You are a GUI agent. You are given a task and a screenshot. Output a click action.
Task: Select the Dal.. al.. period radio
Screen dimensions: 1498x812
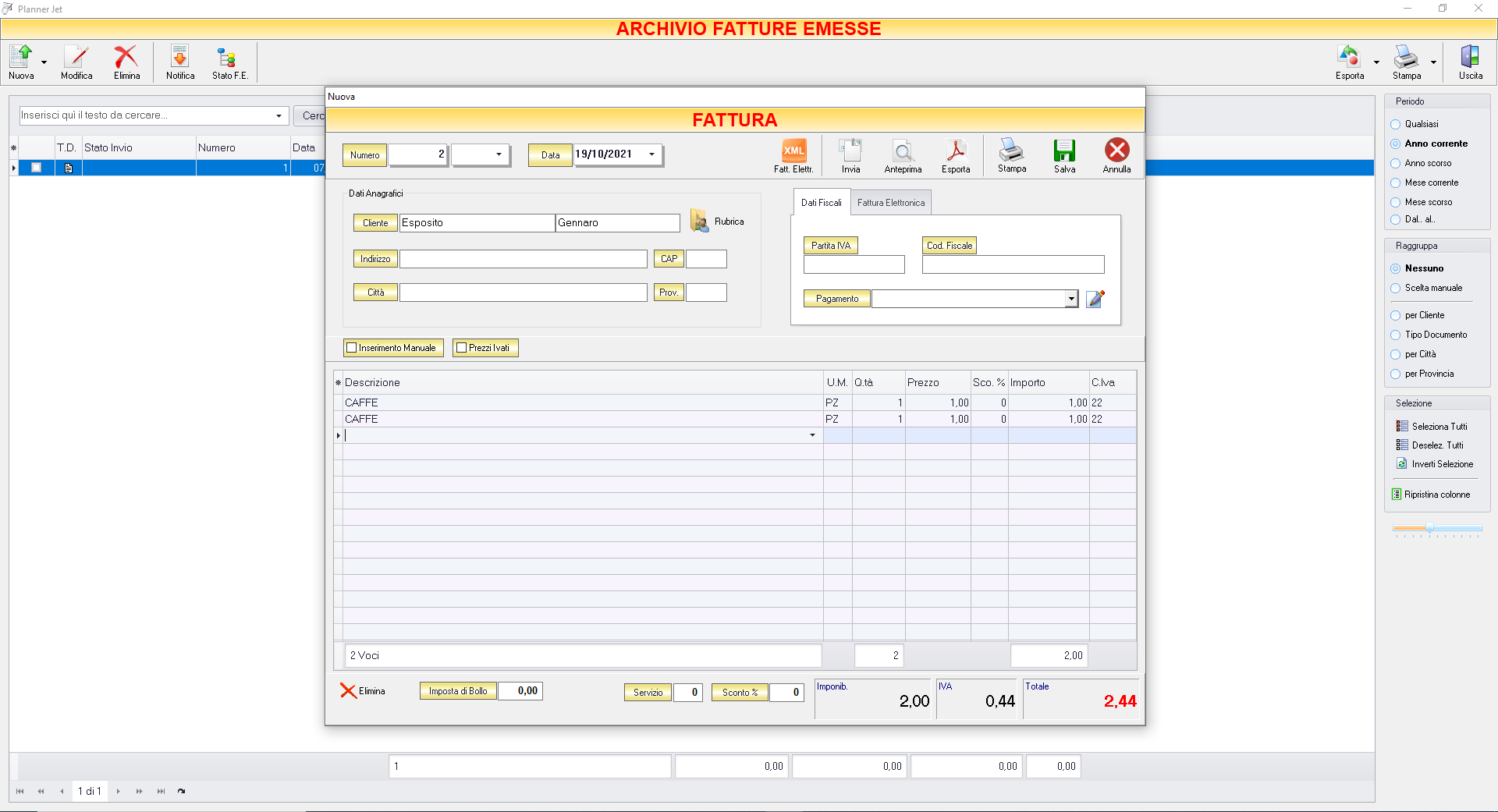tap(1396, 219)
